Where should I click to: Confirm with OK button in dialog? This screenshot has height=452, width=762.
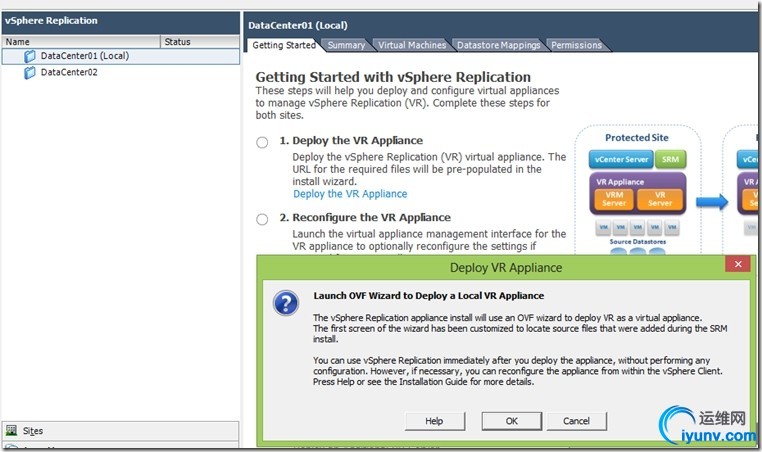512,421
